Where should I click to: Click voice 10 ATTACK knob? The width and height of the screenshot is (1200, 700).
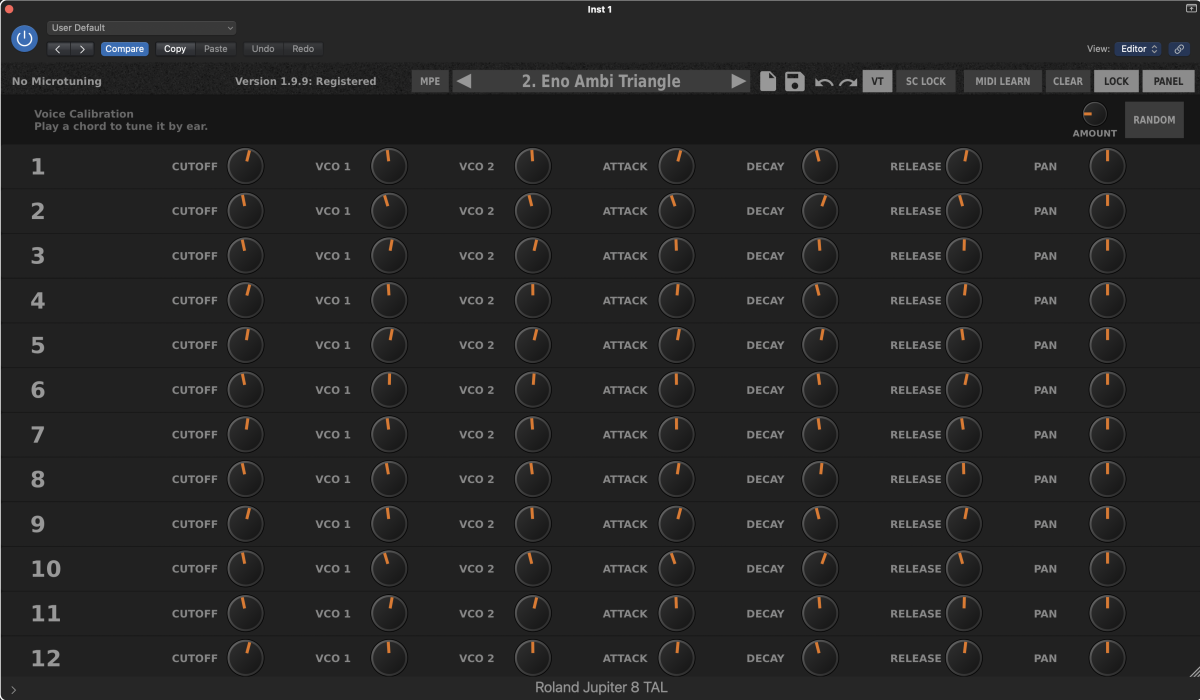(677, 568)
